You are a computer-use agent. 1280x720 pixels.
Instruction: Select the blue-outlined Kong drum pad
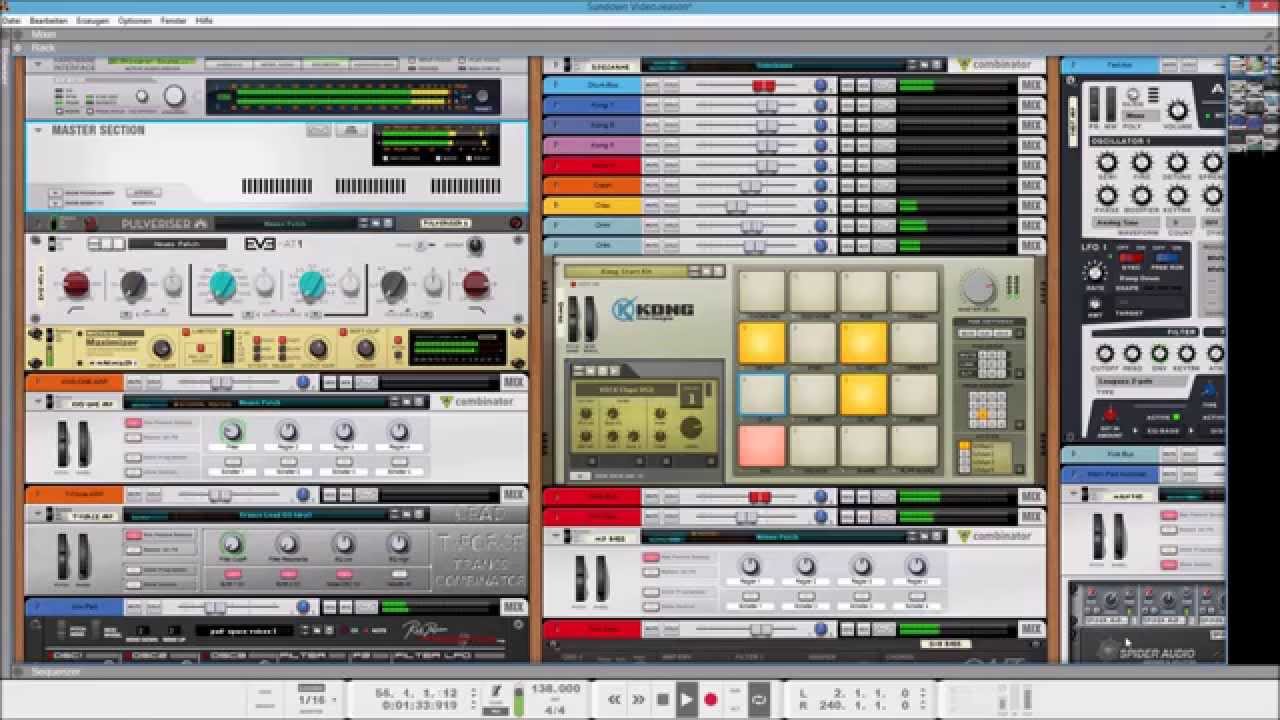tap(762, 394)
